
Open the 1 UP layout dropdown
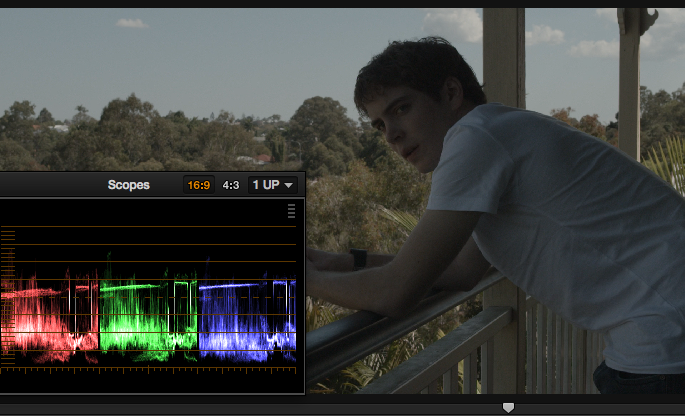273,185
